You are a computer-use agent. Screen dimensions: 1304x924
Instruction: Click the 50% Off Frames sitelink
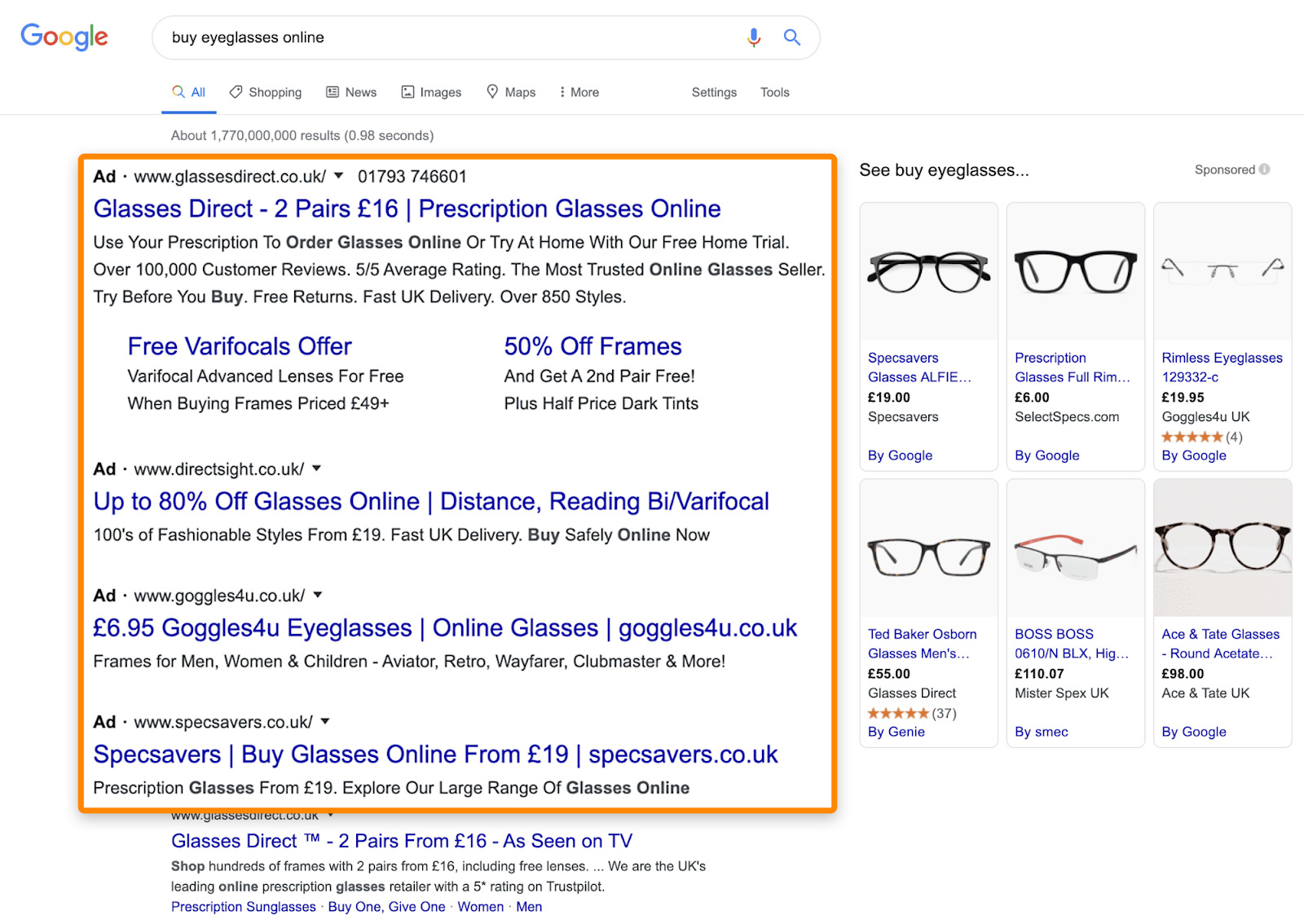593,345
